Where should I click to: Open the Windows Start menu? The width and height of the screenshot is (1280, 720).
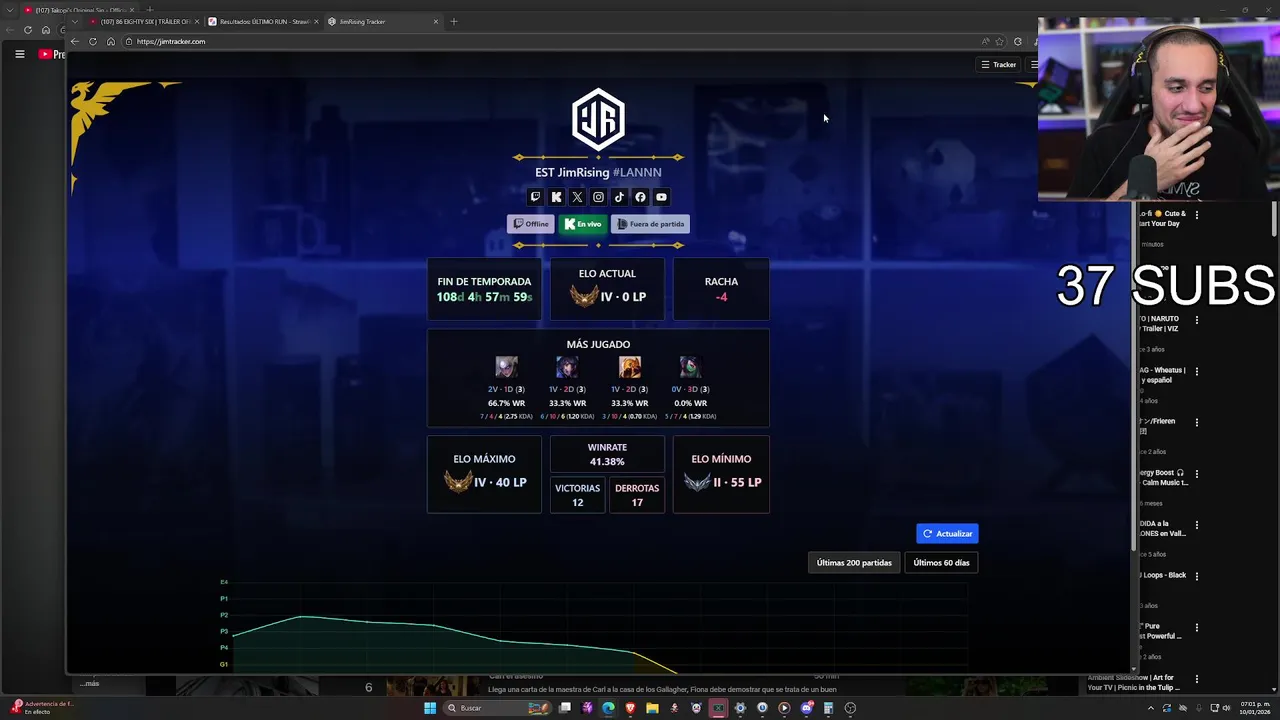(430, 708)
